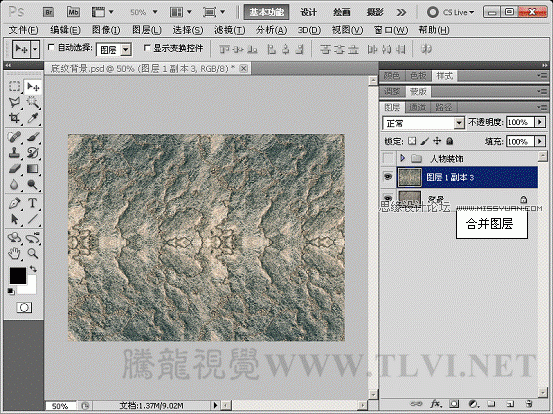Toggle lock position
Screen dimensions: 553x414
click(437, 141)
